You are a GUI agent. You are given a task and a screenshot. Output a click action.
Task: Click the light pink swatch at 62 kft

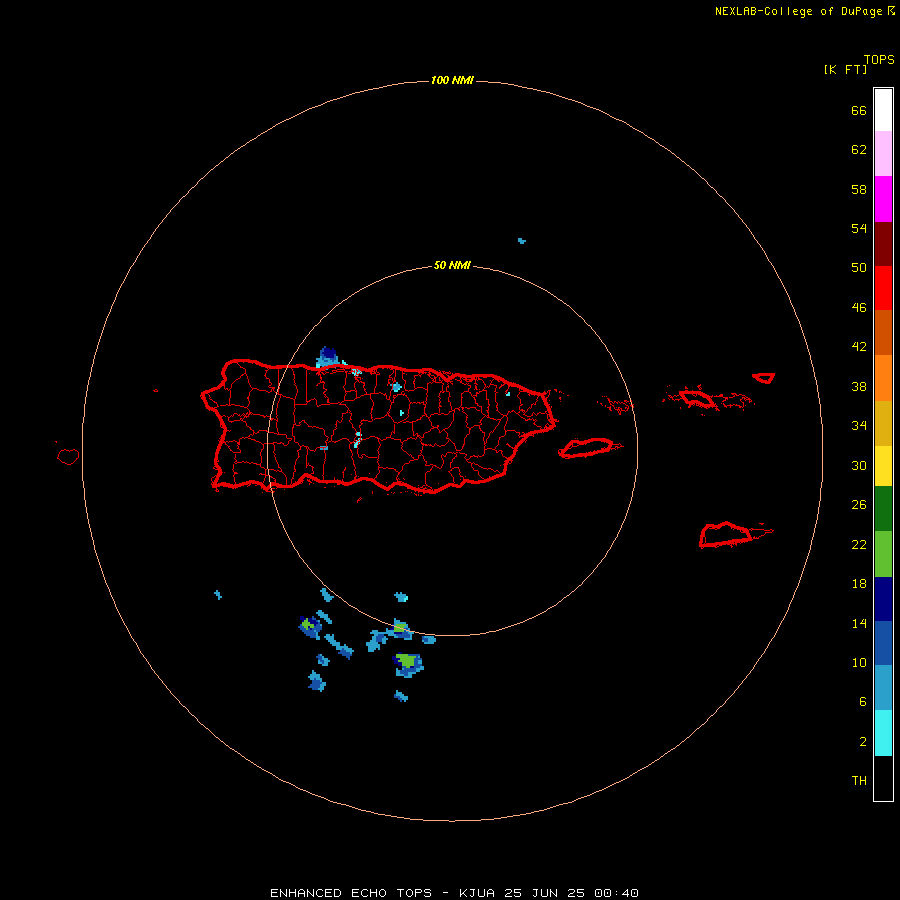pos(883,153)
